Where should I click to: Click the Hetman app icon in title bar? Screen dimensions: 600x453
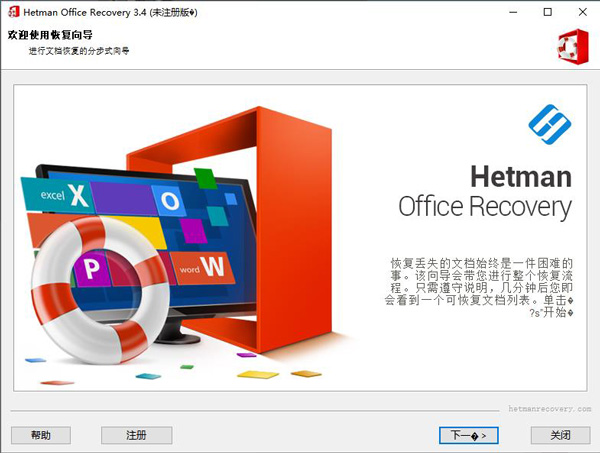tap(13, 12)
